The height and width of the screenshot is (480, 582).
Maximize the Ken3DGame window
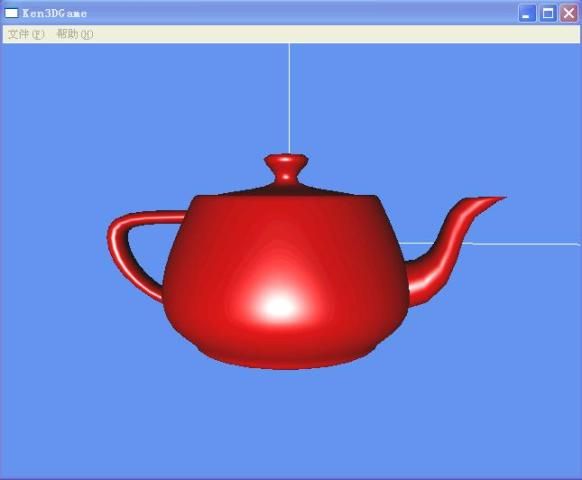[547, 14]
